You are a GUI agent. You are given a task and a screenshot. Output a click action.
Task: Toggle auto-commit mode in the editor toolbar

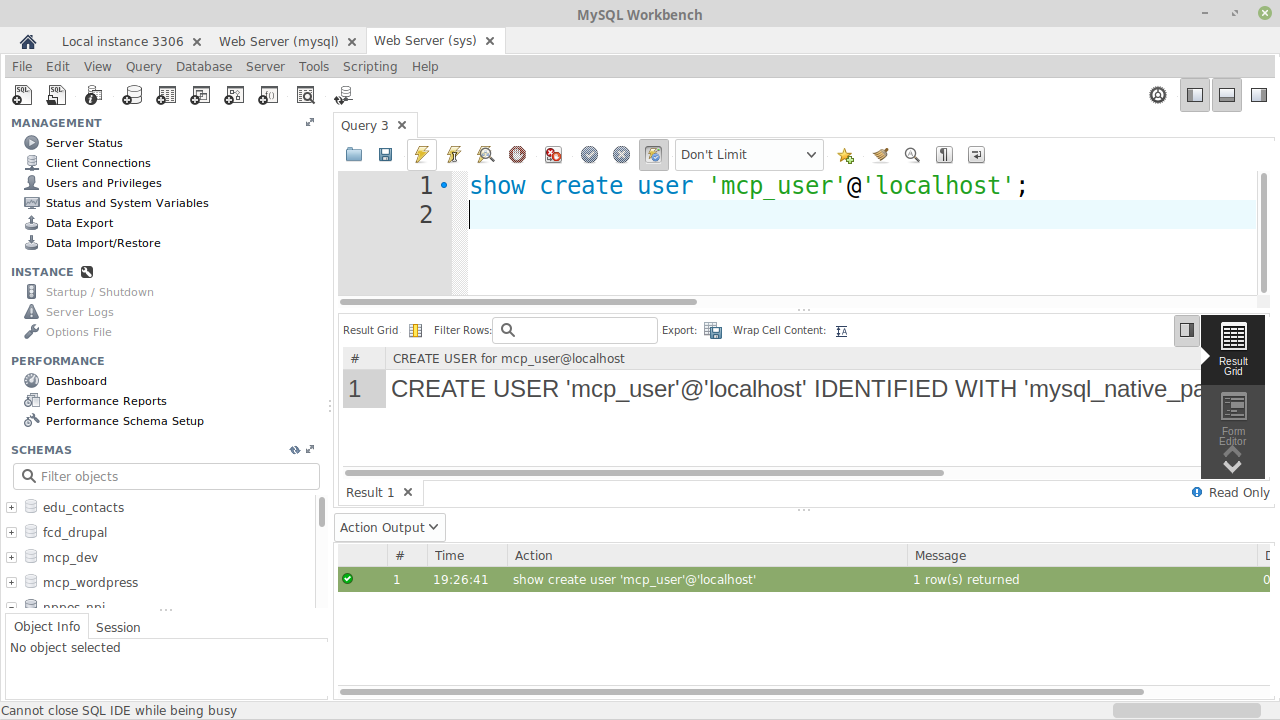[x=653, y=155]
